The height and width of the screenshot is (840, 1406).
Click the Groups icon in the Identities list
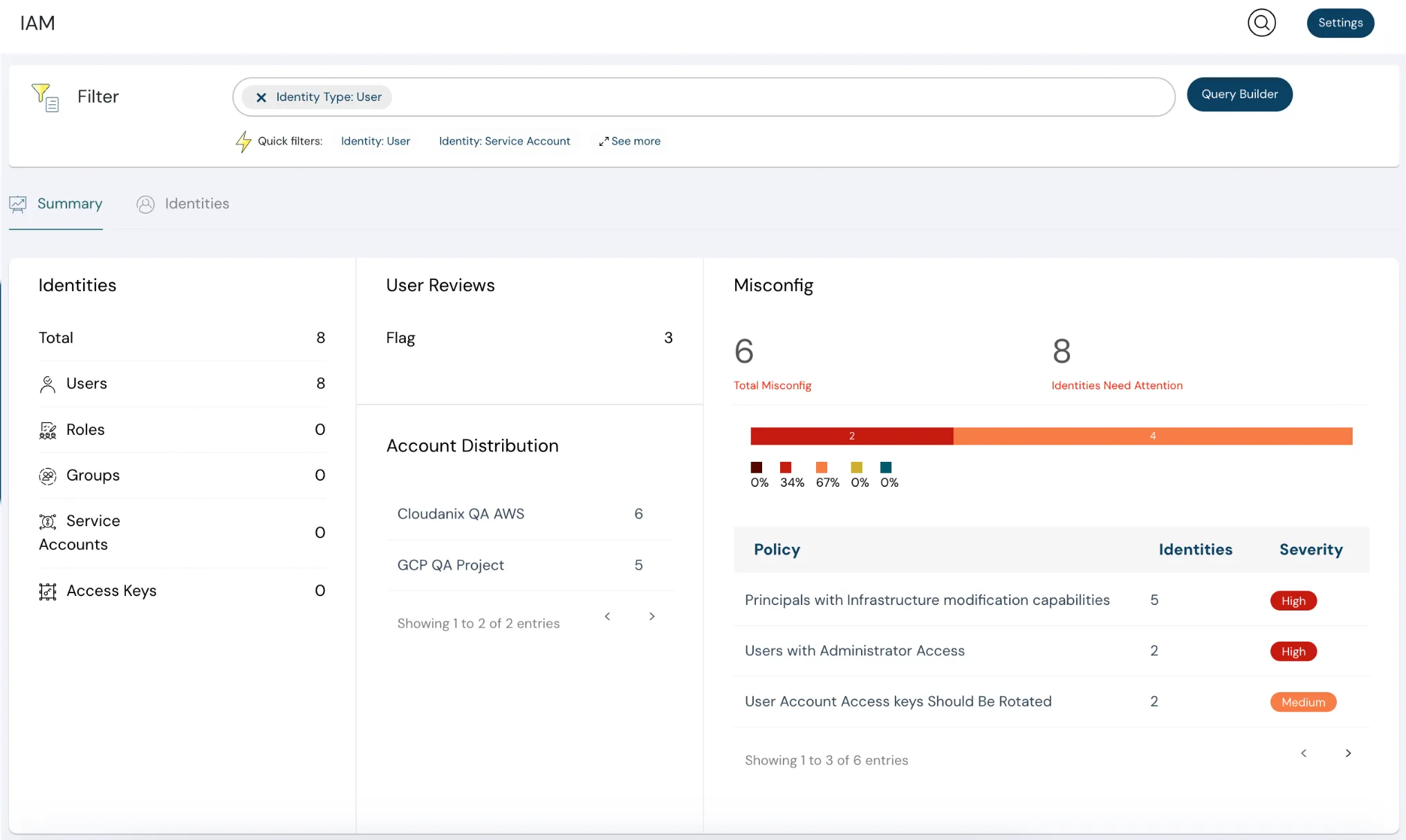coord(47,476)
